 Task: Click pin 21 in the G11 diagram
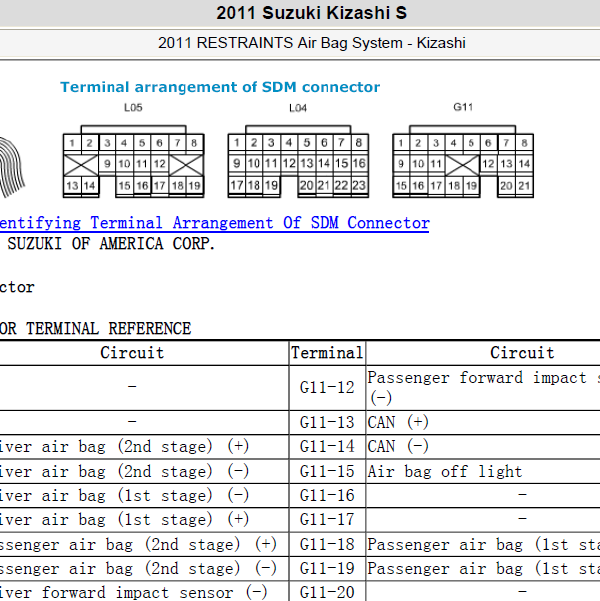coord(524,186)
